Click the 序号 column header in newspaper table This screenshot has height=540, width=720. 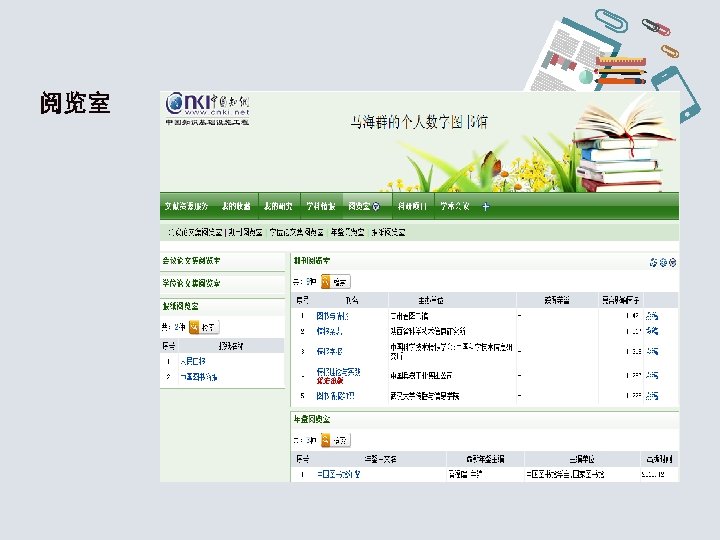coord(168,346)
